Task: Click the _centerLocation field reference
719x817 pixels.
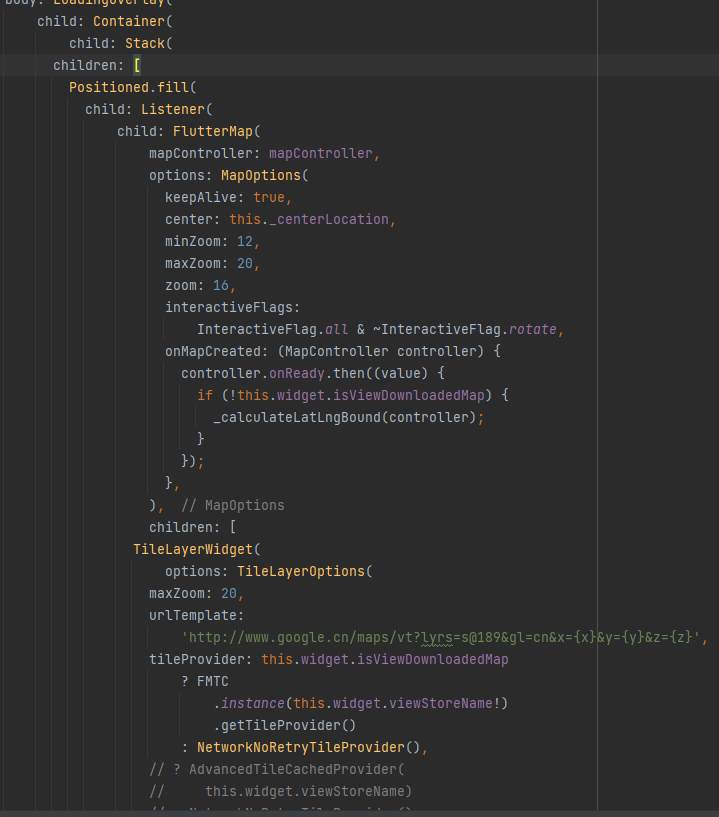Action: [x=329, y=219]
